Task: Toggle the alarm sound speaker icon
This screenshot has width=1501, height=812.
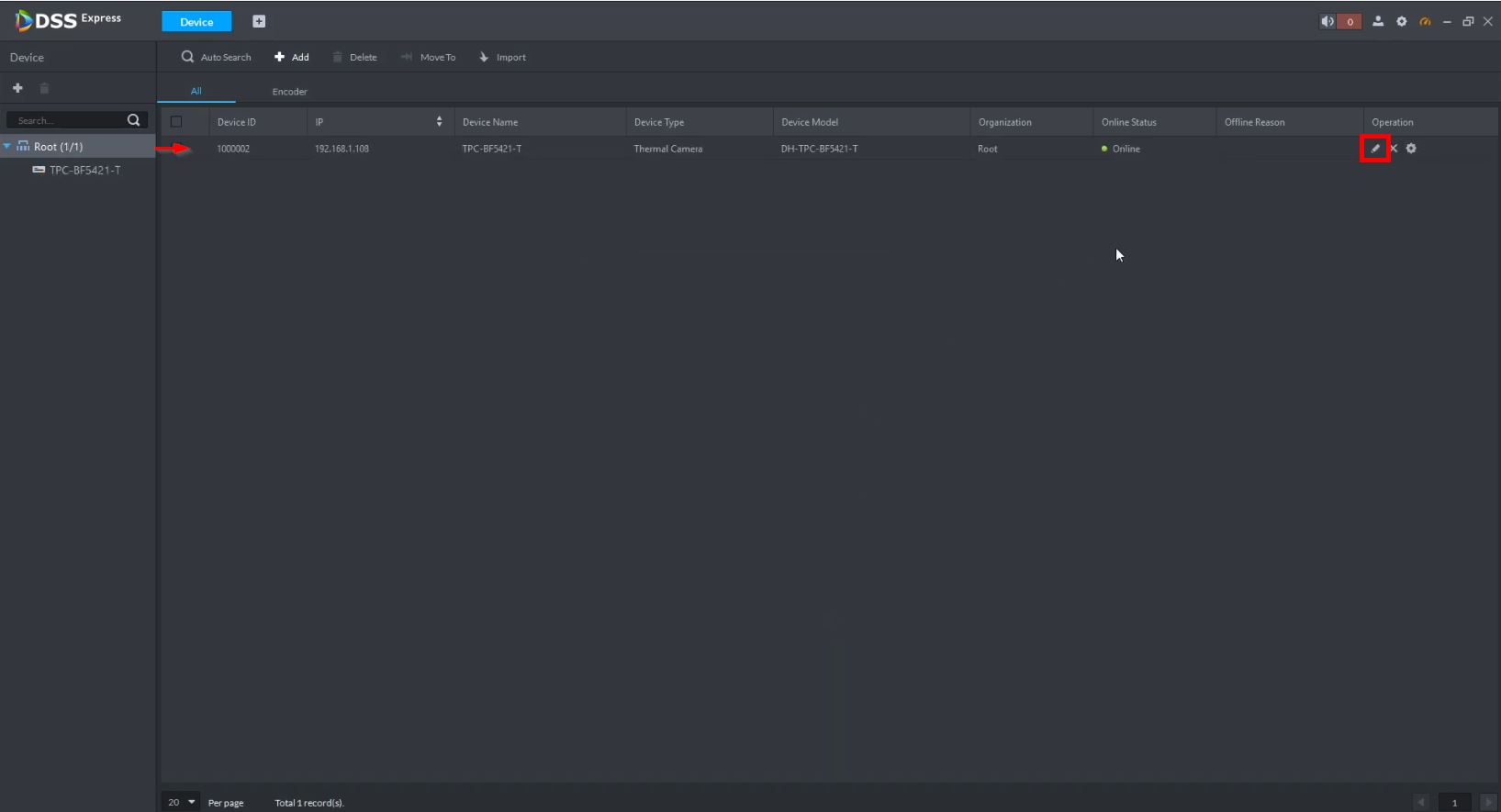Action: point(1327,22)
